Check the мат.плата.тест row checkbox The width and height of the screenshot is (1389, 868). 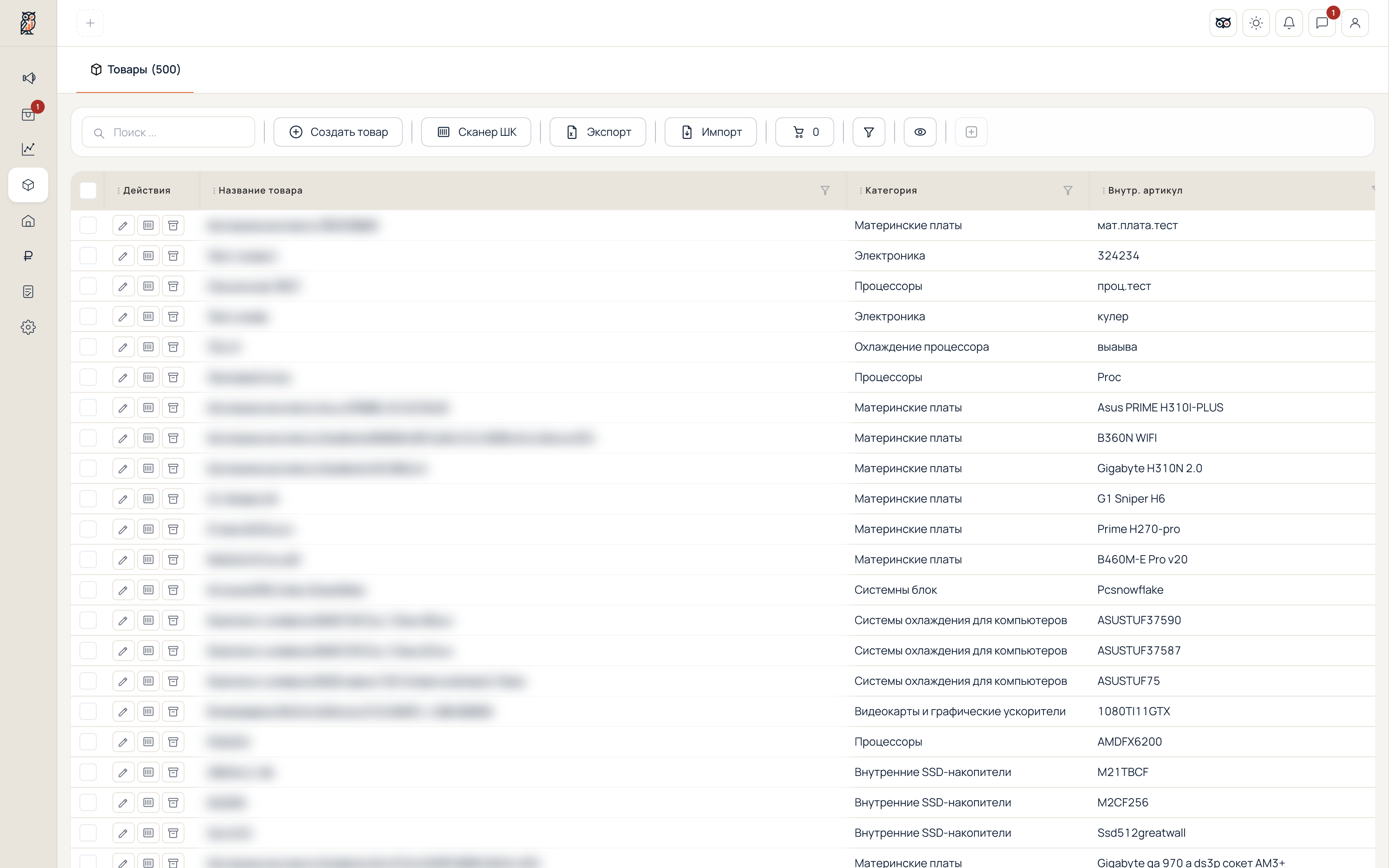coord(88,225)
